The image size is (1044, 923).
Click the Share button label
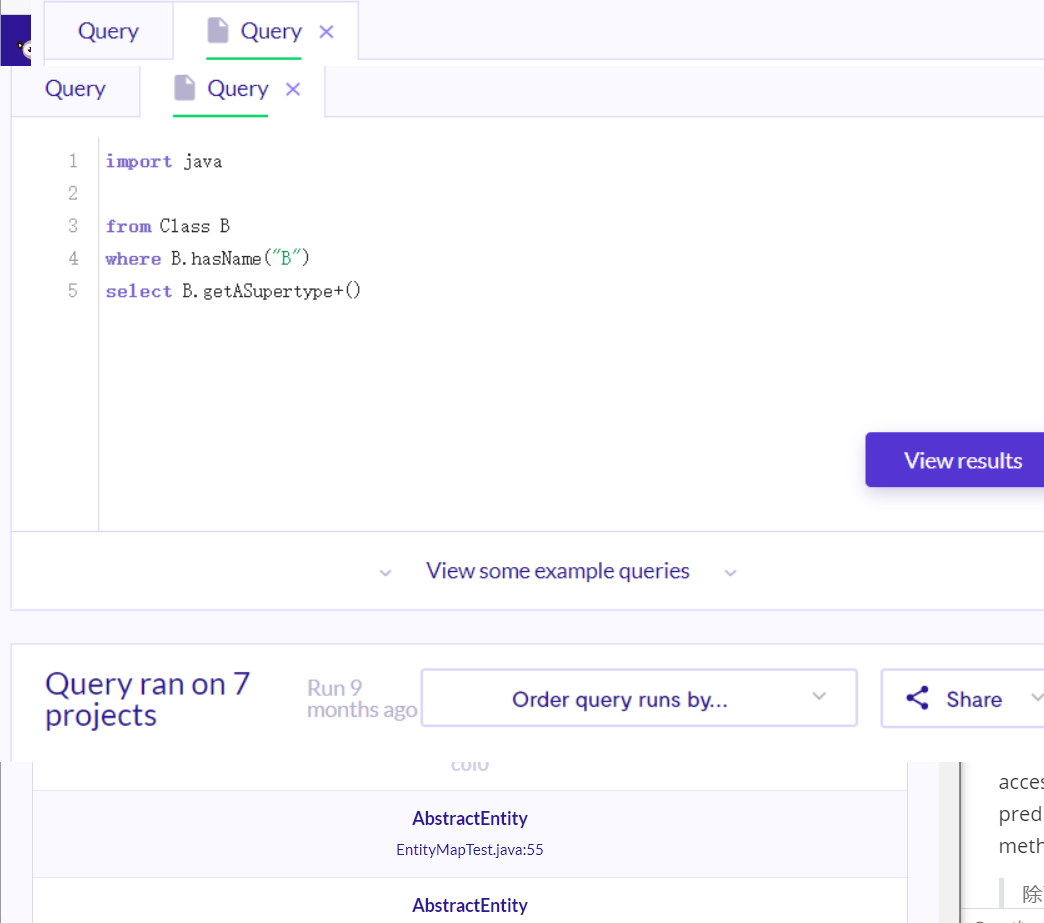click(x=974, y=699)
